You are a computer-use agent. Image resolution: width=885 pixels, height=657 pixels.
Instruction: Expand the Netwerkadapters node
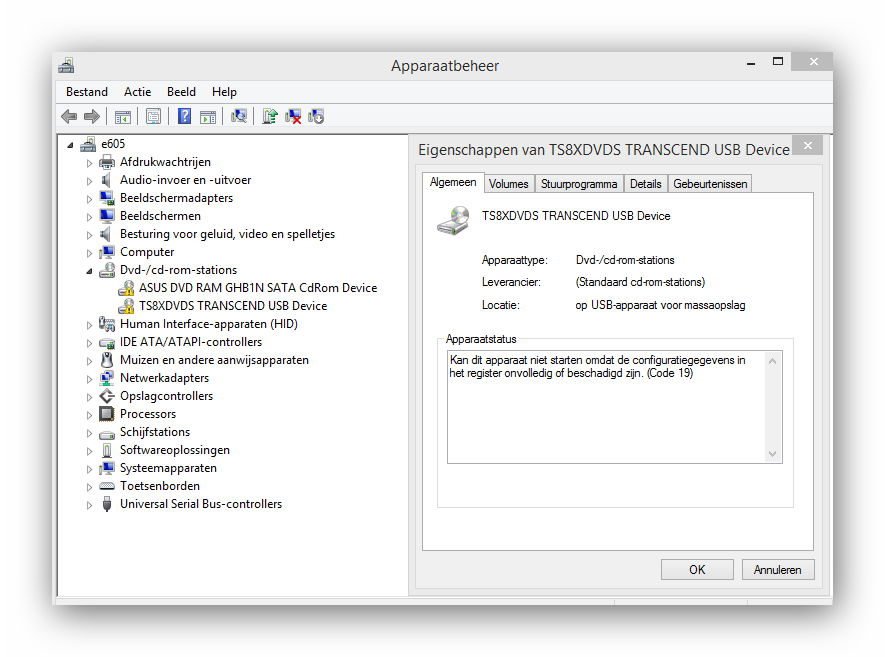click(x=89, y=379)
